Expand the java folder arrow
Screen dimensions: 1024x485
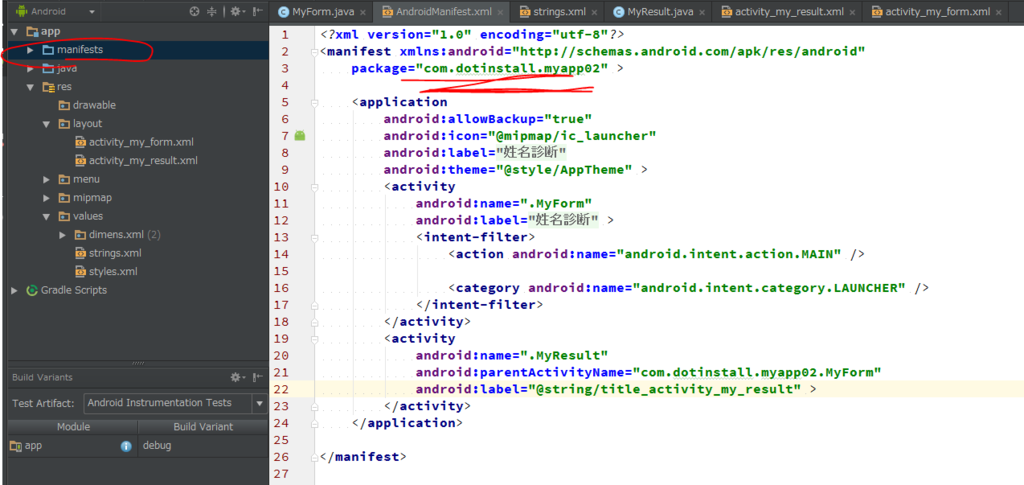[x=30, y=69]
